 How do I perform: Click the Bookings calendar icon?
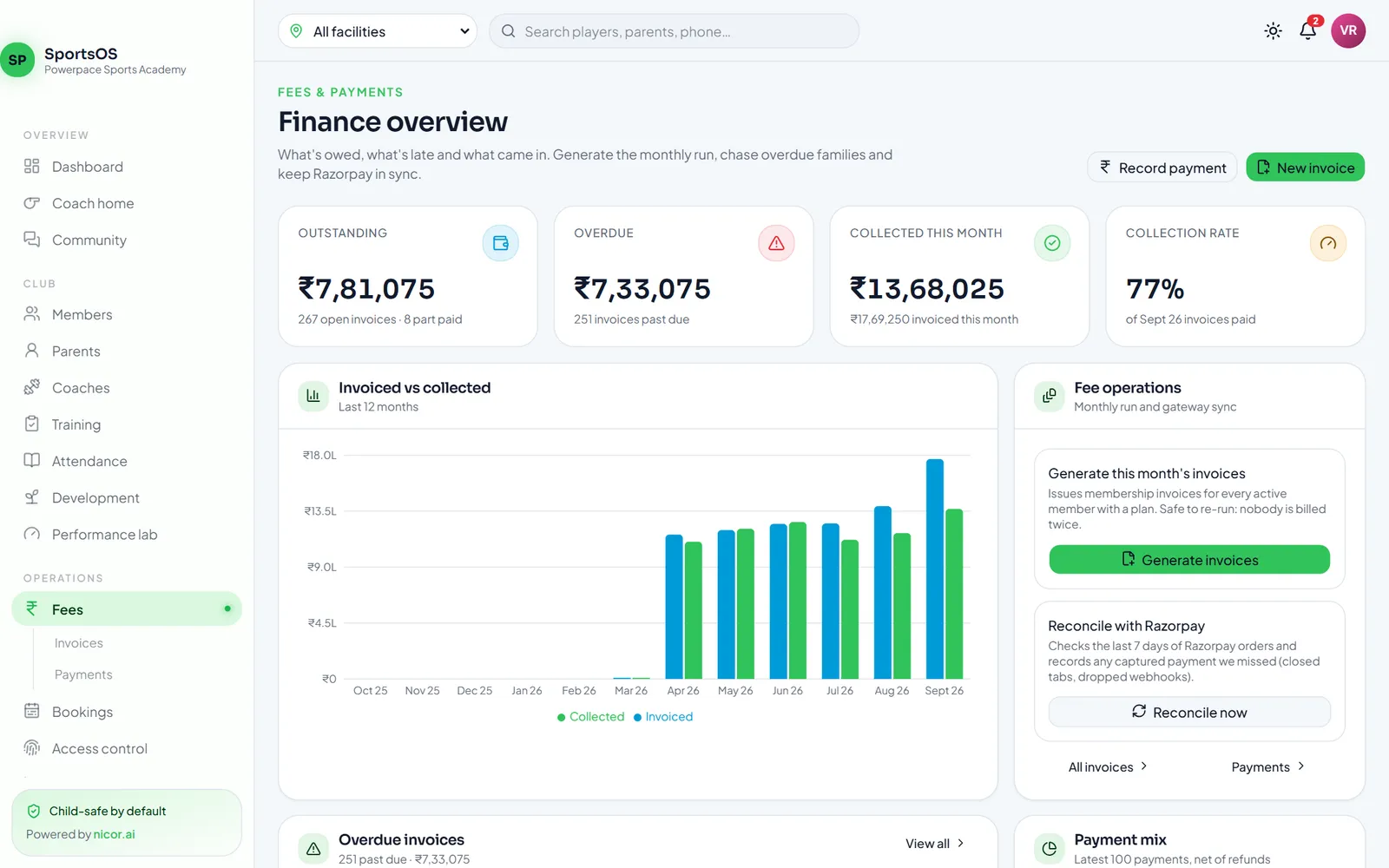tap(32, 711)
